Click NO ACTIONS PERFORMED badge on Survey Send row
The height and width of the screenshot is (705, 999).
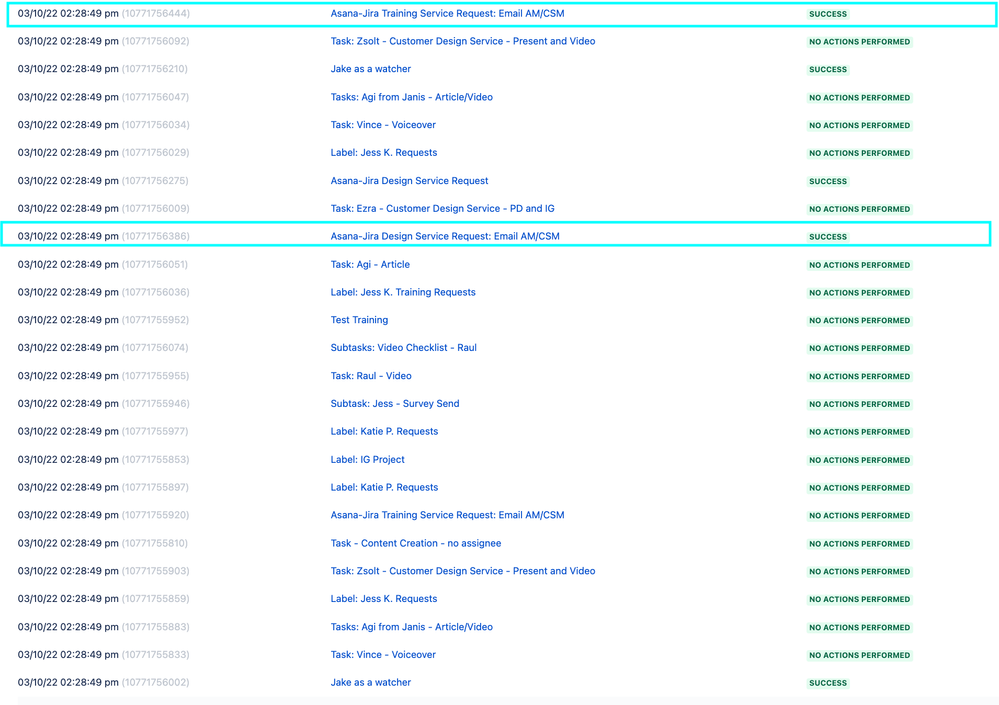coord(859,404)
